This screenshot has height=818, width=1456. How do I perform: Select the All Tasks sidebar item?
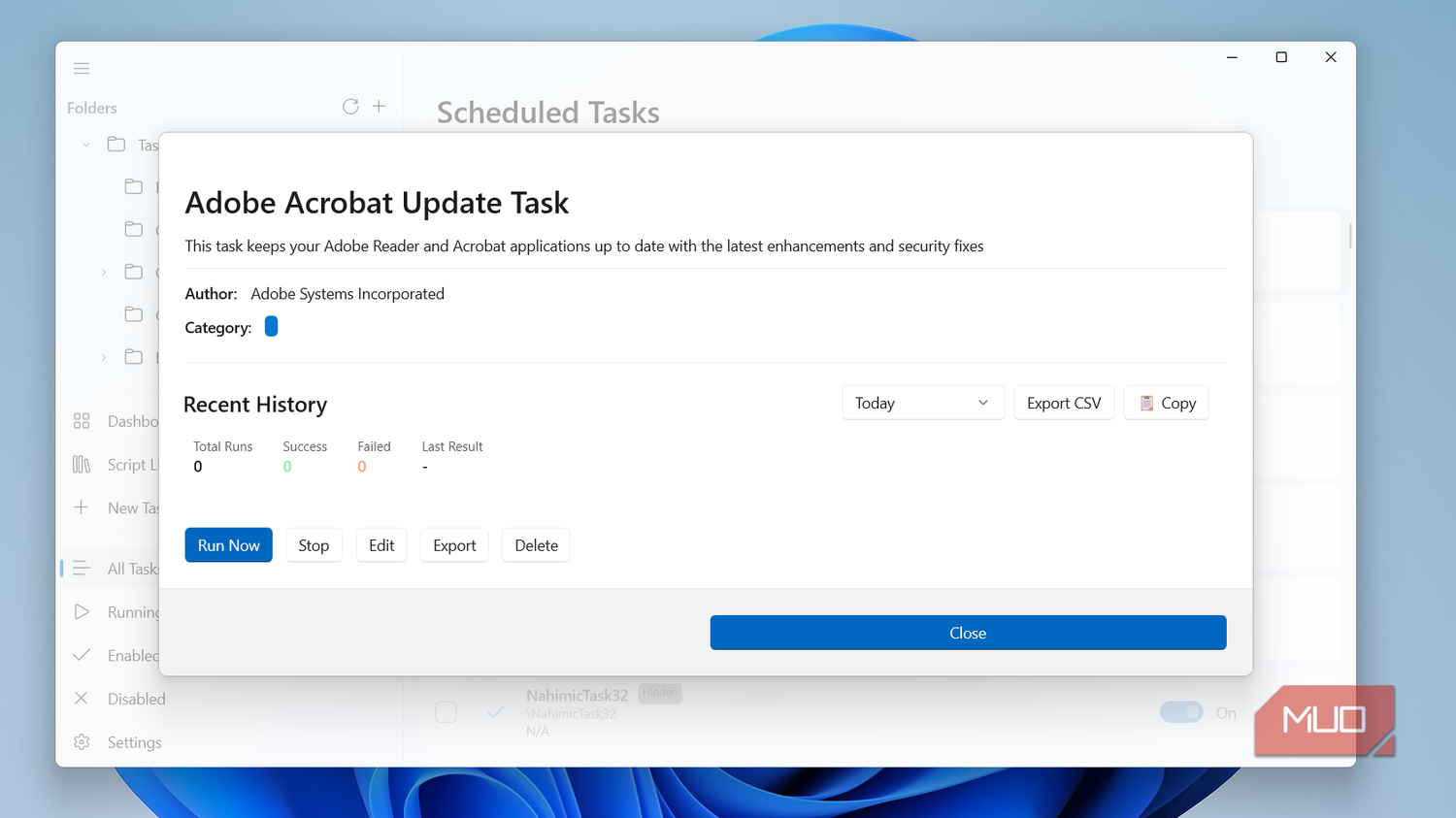pos(110,569)
